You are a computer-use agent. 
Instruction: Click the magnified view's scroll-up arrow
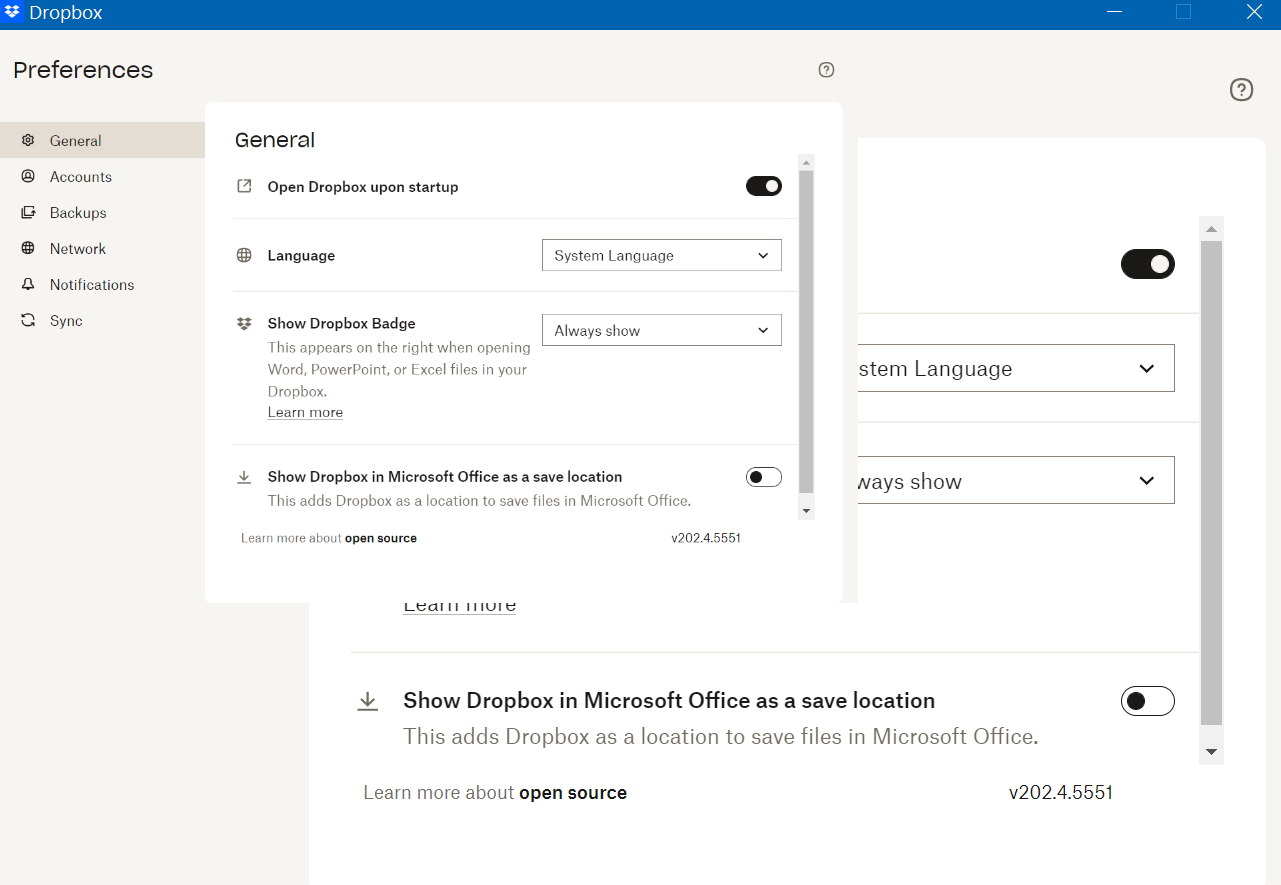pyautogui.click(x=1211, y=229)
